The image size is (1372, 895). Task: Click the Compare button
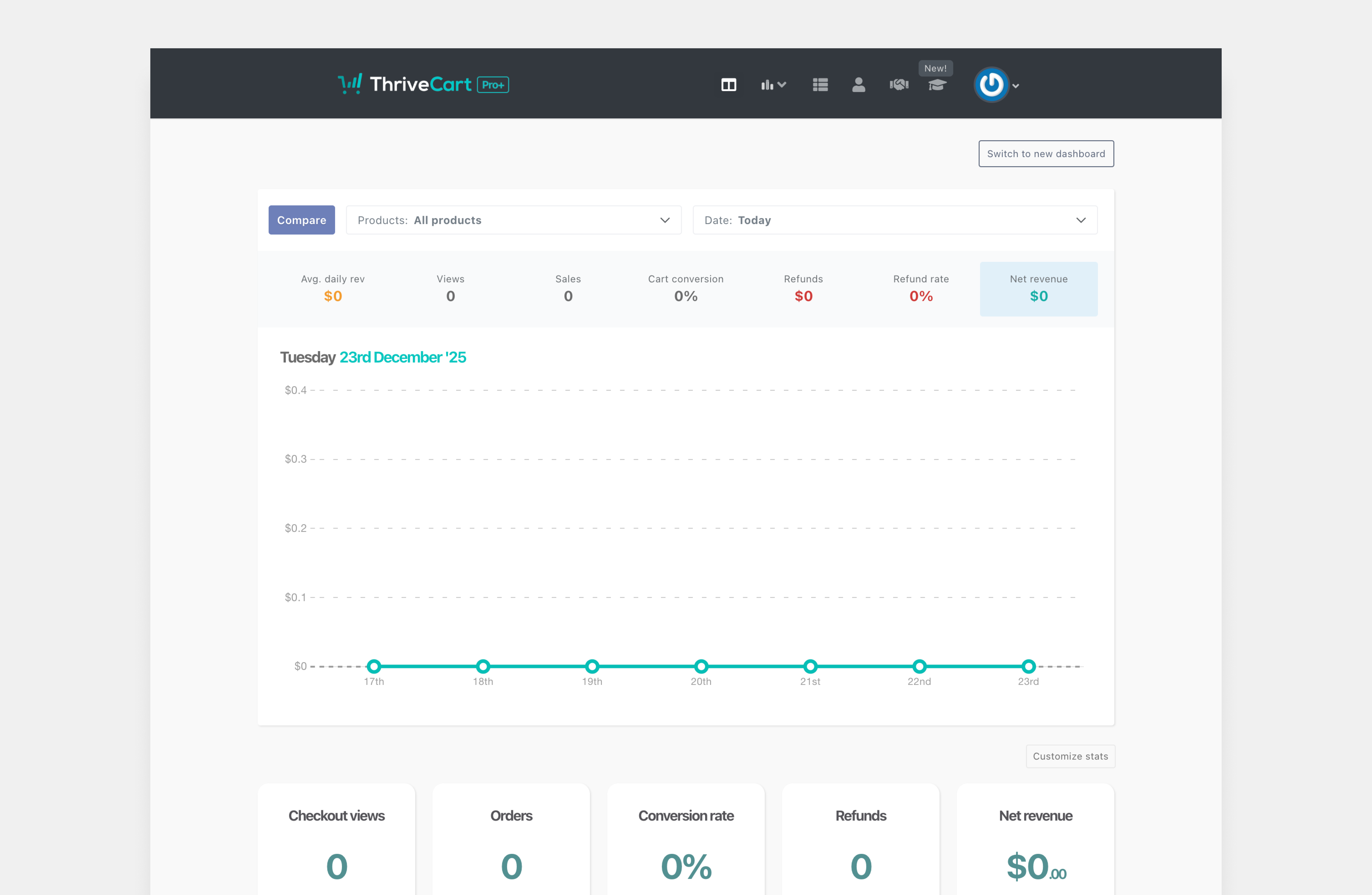coord(301,220)
